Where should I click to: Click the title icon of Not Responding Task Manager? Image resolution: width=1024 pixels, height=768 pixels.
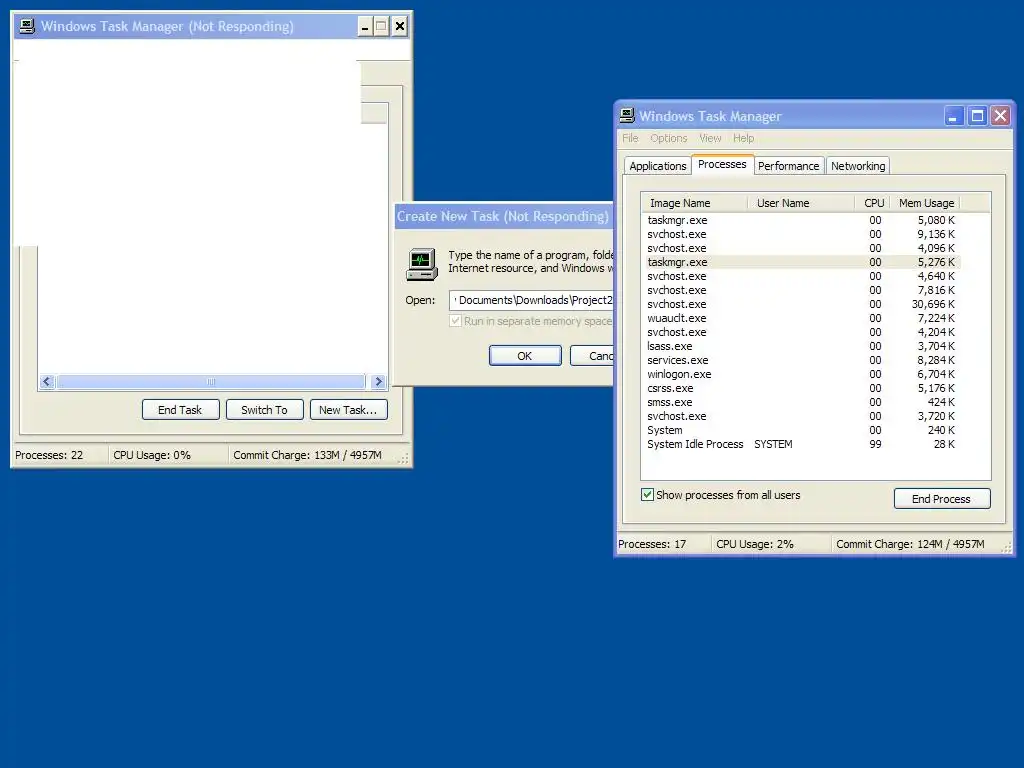tap(27, 26)
